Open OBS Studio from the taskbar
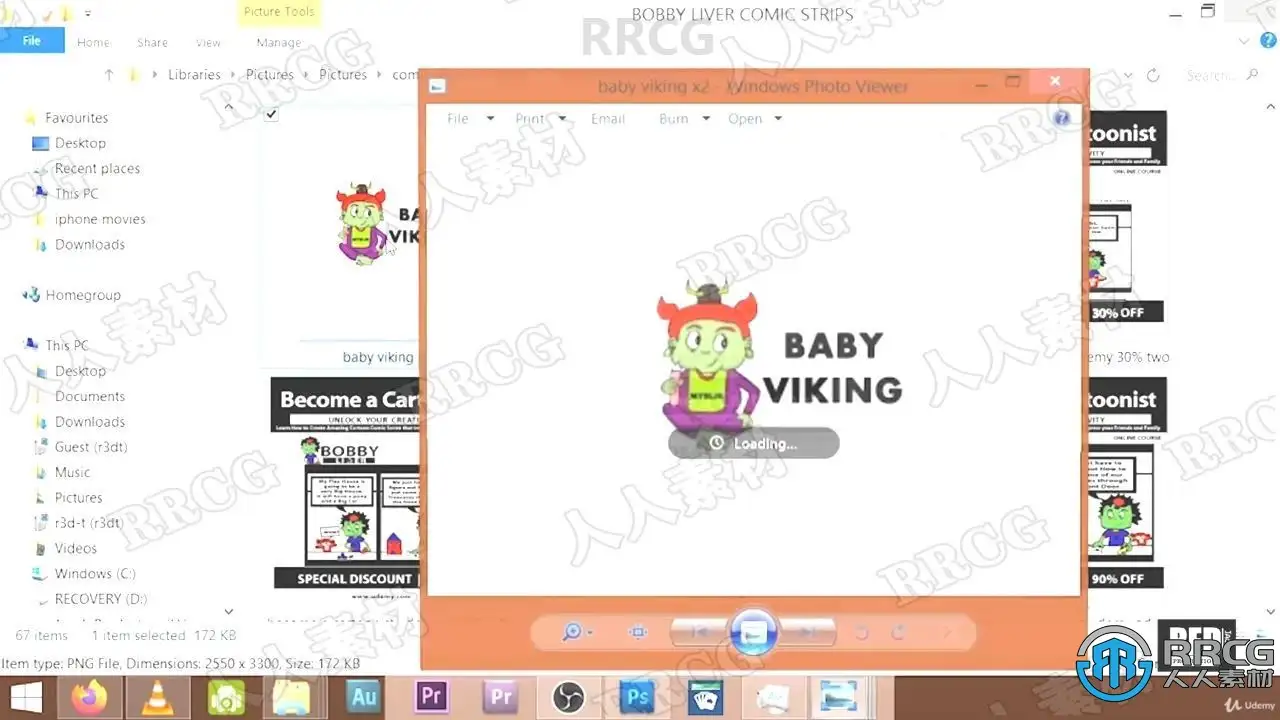The image size is (1280, 720). (569, 697)
